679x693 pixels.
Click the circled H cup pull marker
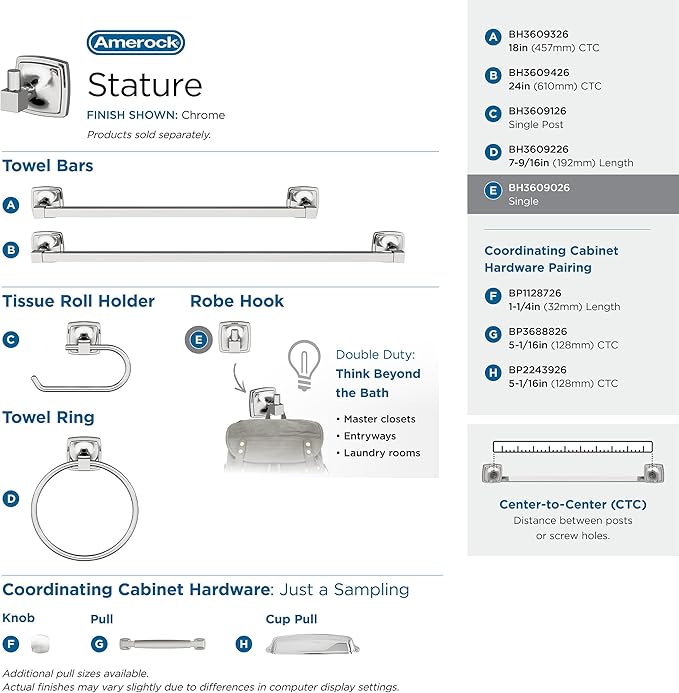(244, 644)
